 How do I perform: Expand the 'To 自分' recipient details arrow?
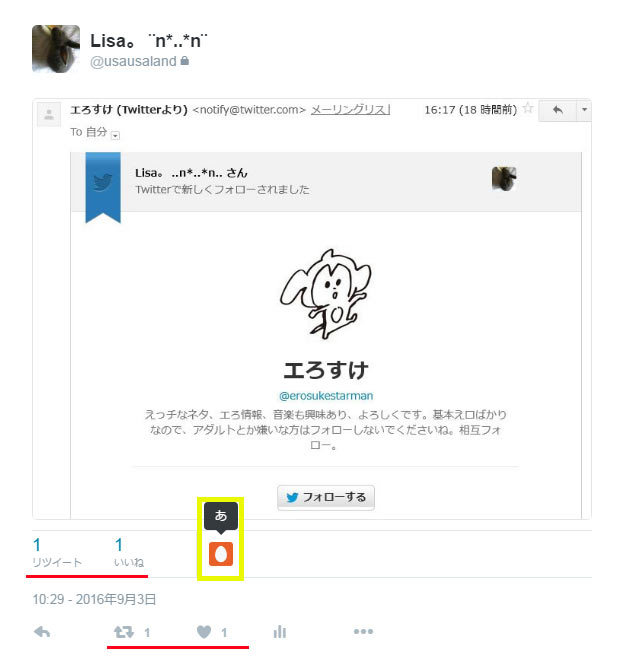115,135
